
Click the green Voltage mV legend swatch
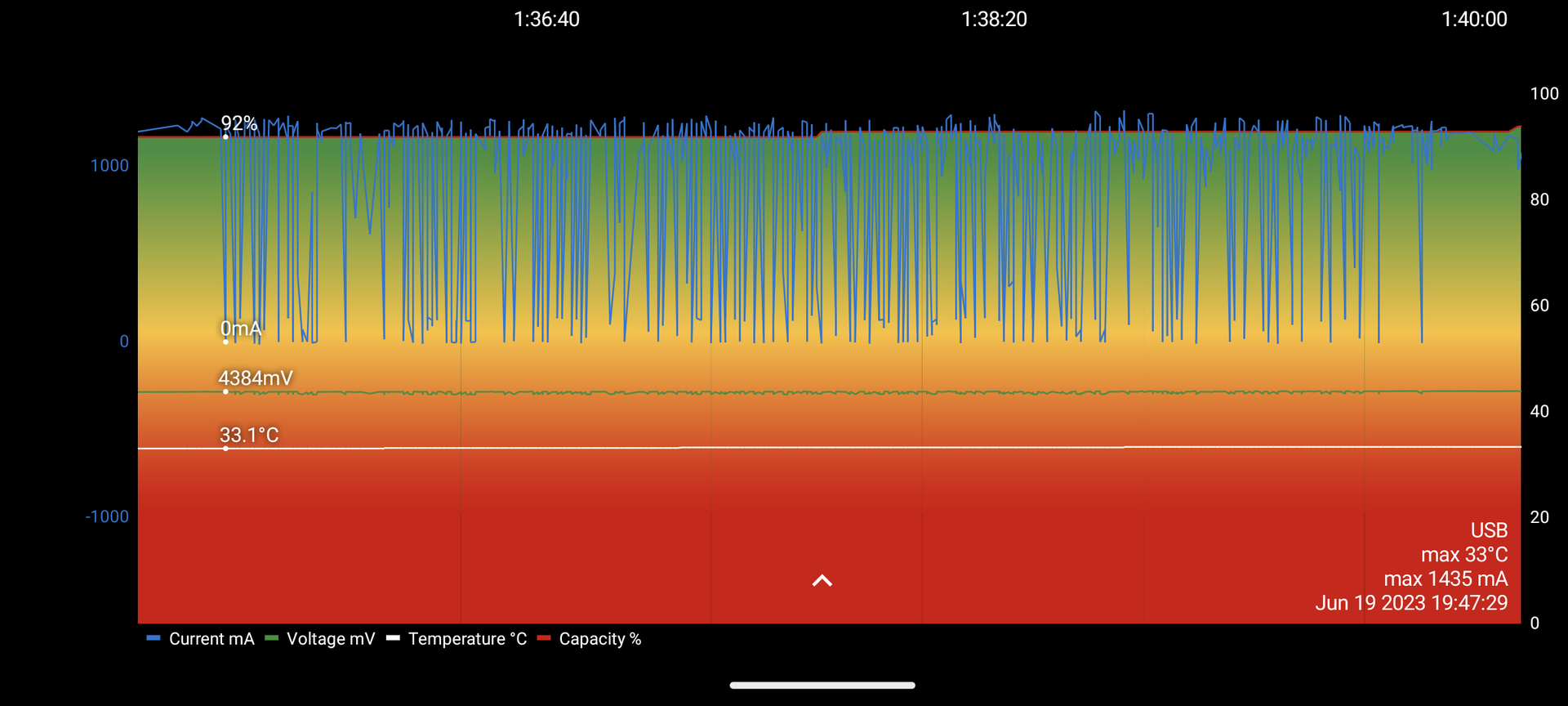click(x=272, y=638)
